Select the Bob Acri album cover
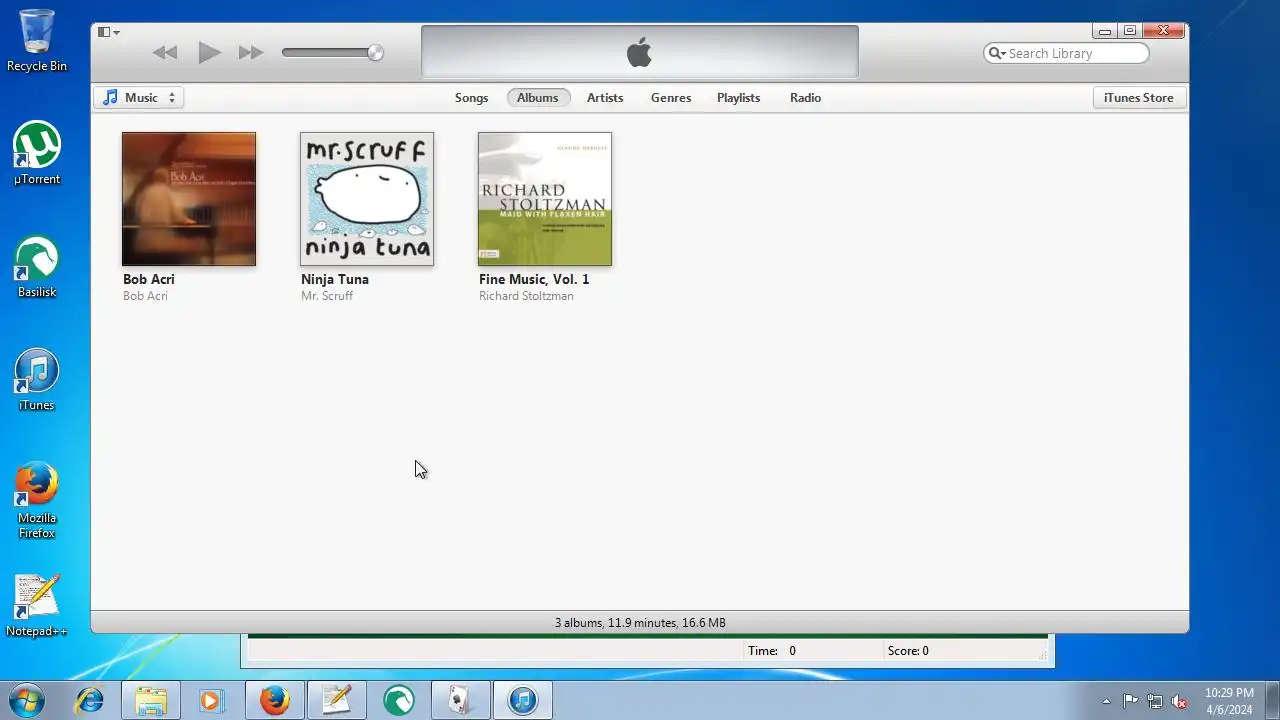This screenshot has height=720, width=1280. point(189,199)
